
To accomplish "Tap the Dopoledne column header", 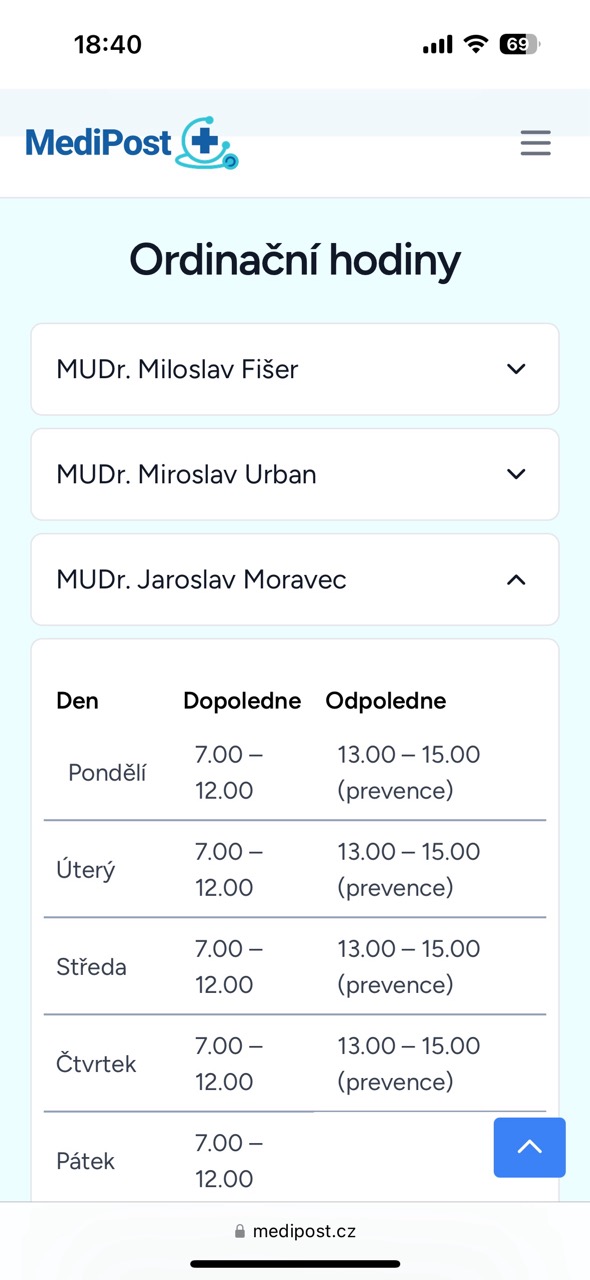I will click(242, 701).
